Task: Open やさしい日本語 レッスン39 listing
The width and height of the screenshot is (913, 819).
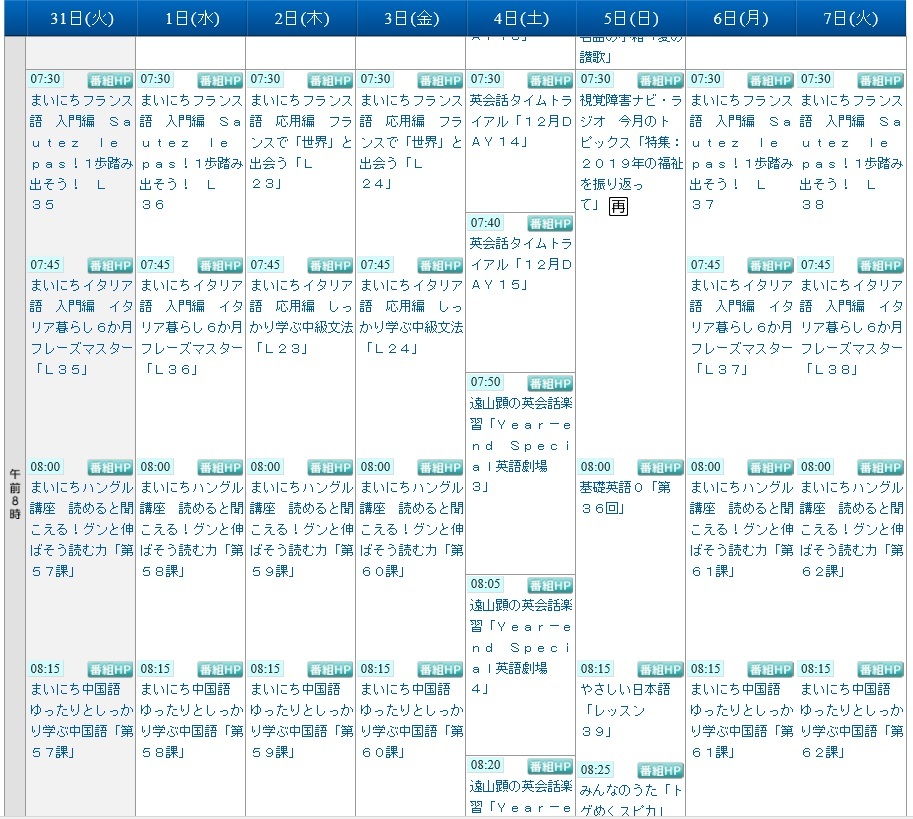Action: click(626, 710)
